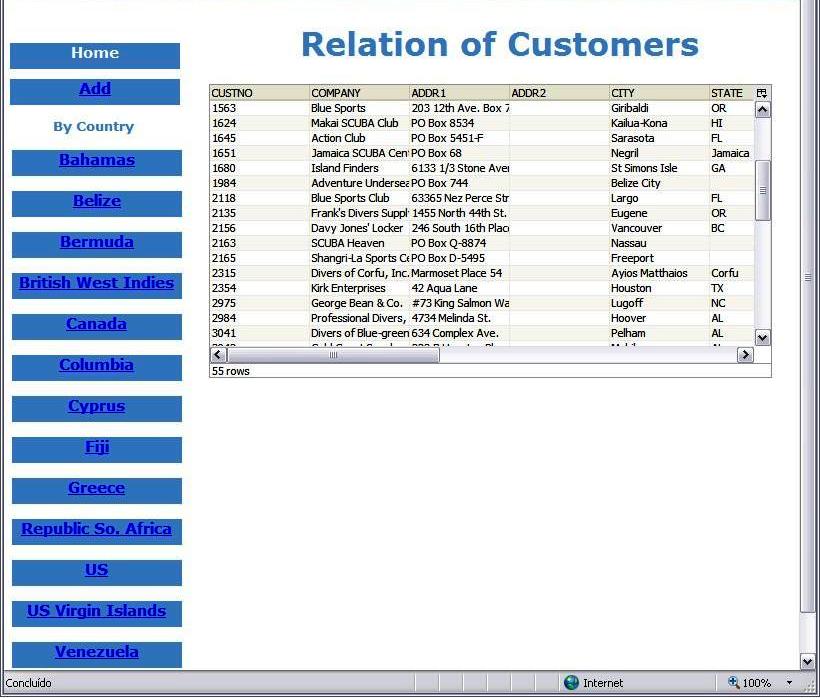The image size is (820, 698).
Task: Click the grid's scroll up arrow
Action: point(763,109)
